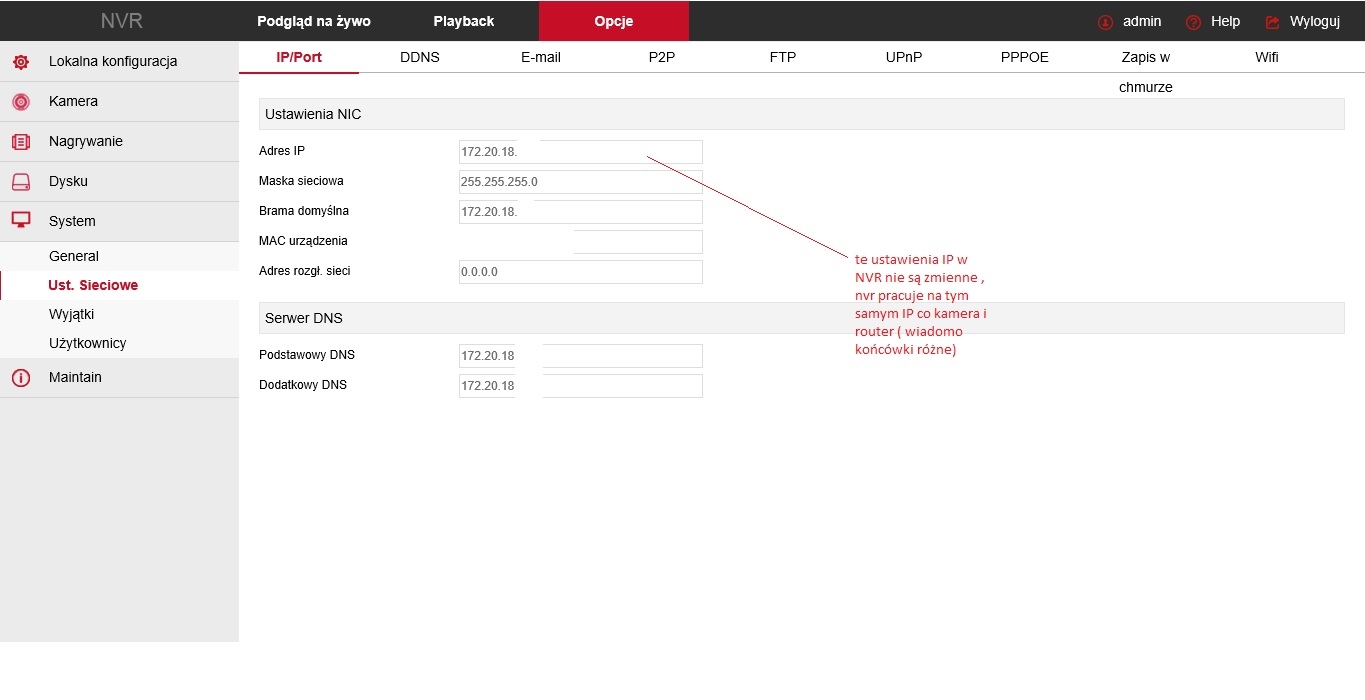Image resolution: width=1365 pixels, height=700 pixels.
Task: Click the admin user icon
Action: tap(1105, 22)
